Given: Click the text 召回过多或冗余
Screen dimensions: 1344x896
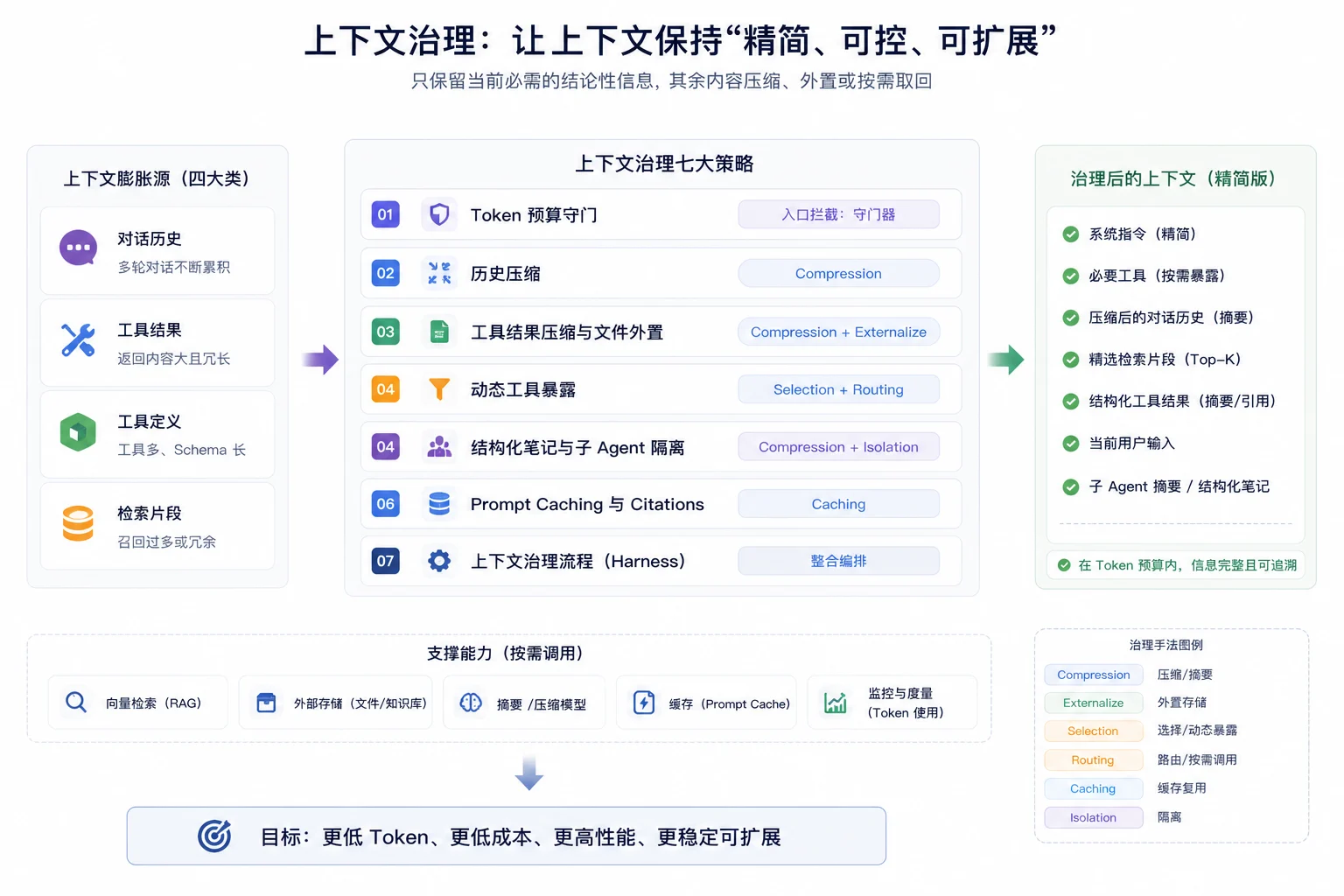Looking at the screenshot, I should 167,542.
